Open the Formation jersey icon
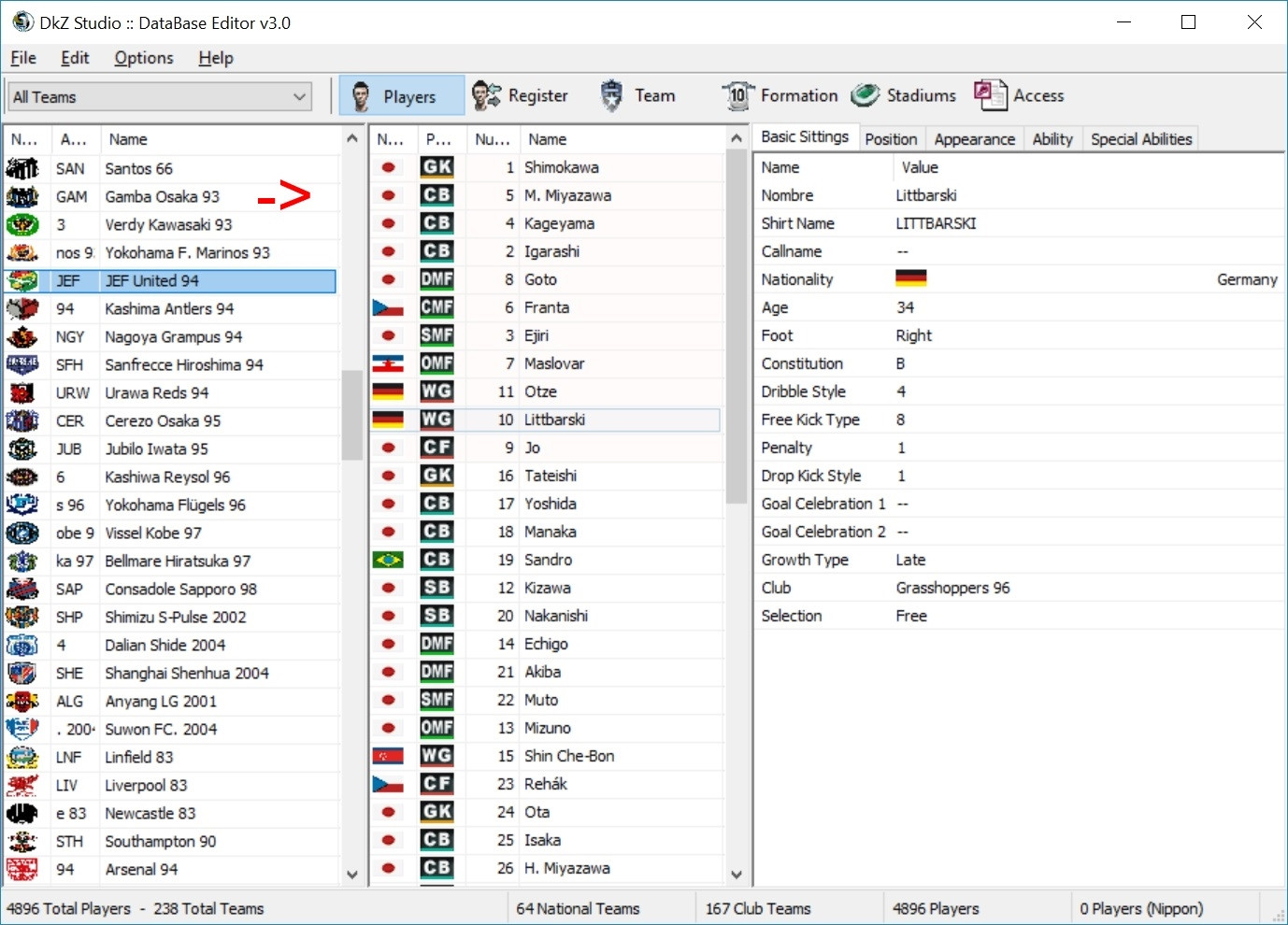This screenshot has width=1288, height=925. [737, 95]
